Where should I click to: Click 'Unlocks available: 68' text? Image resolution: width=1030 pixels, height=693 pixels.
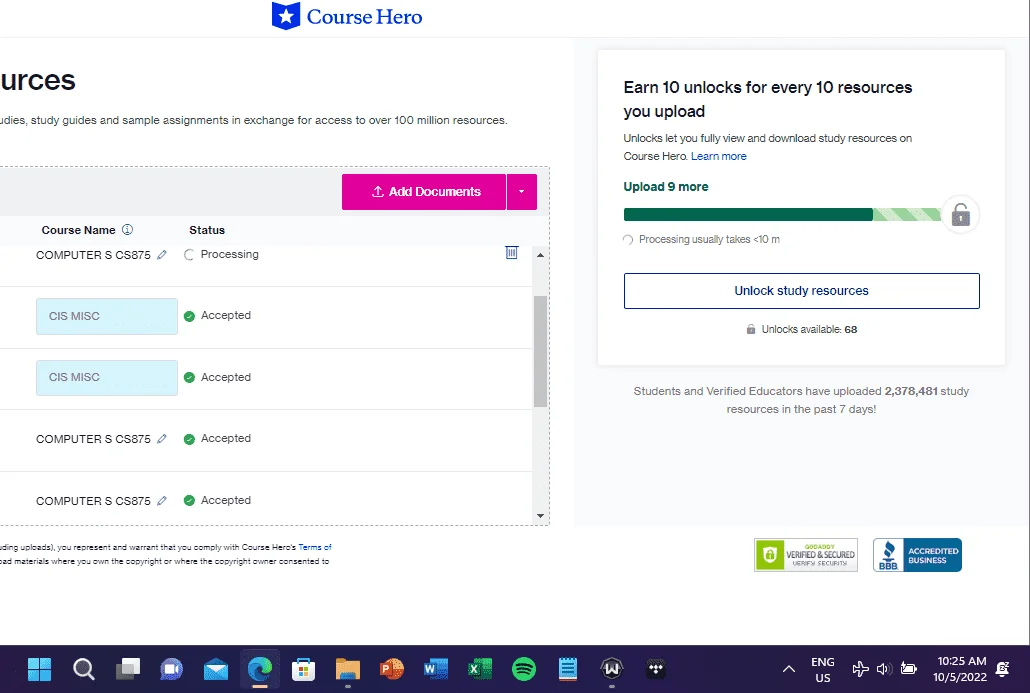(809, 329)
